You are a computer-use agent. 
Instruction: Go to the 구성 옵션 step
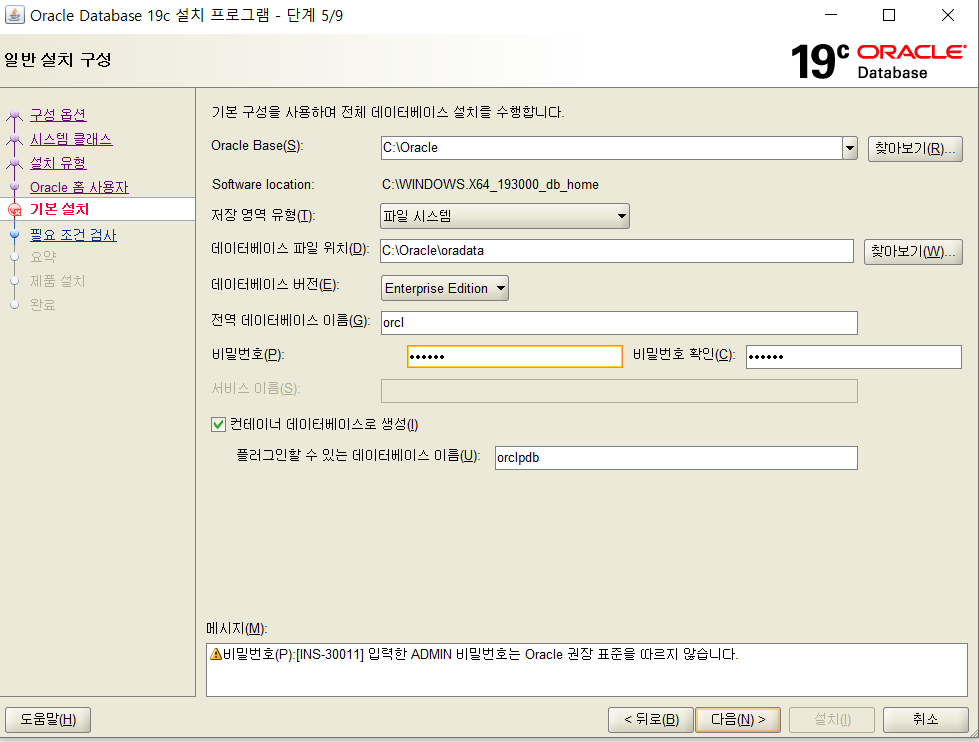click(58, 115)
